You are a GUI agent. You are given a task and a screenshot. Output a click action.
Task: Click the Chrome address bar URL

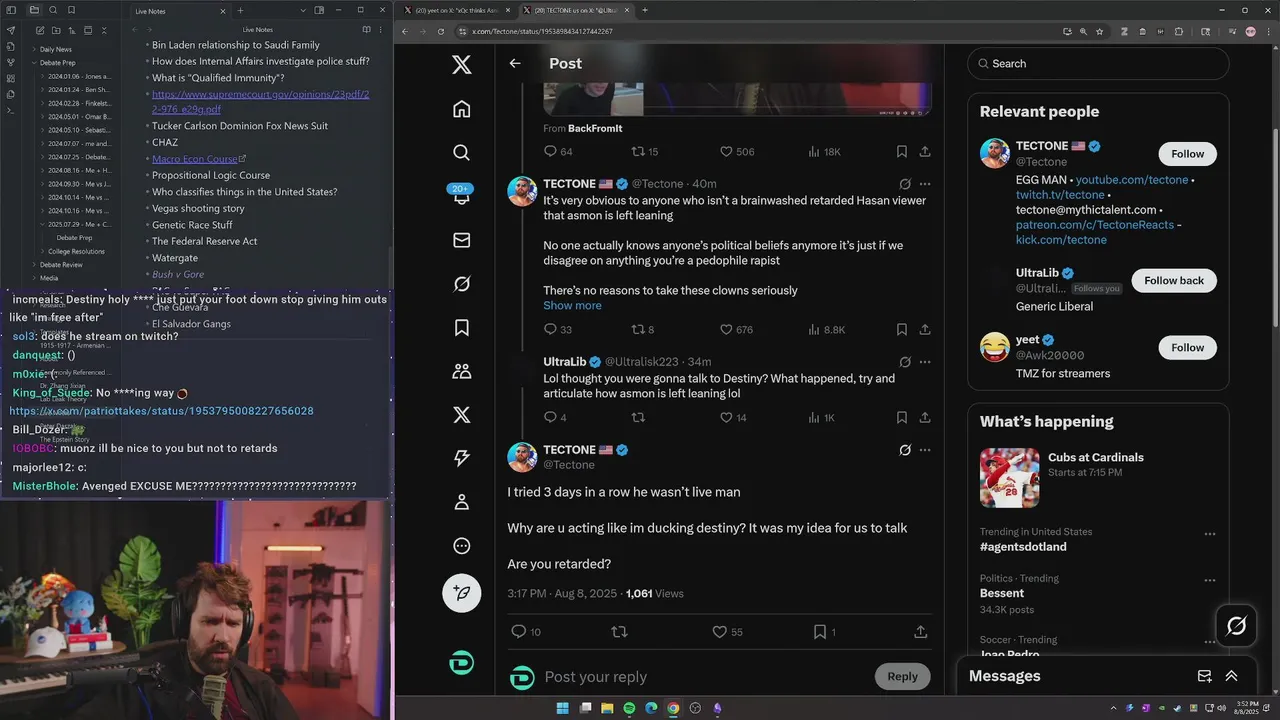point(542,31)
